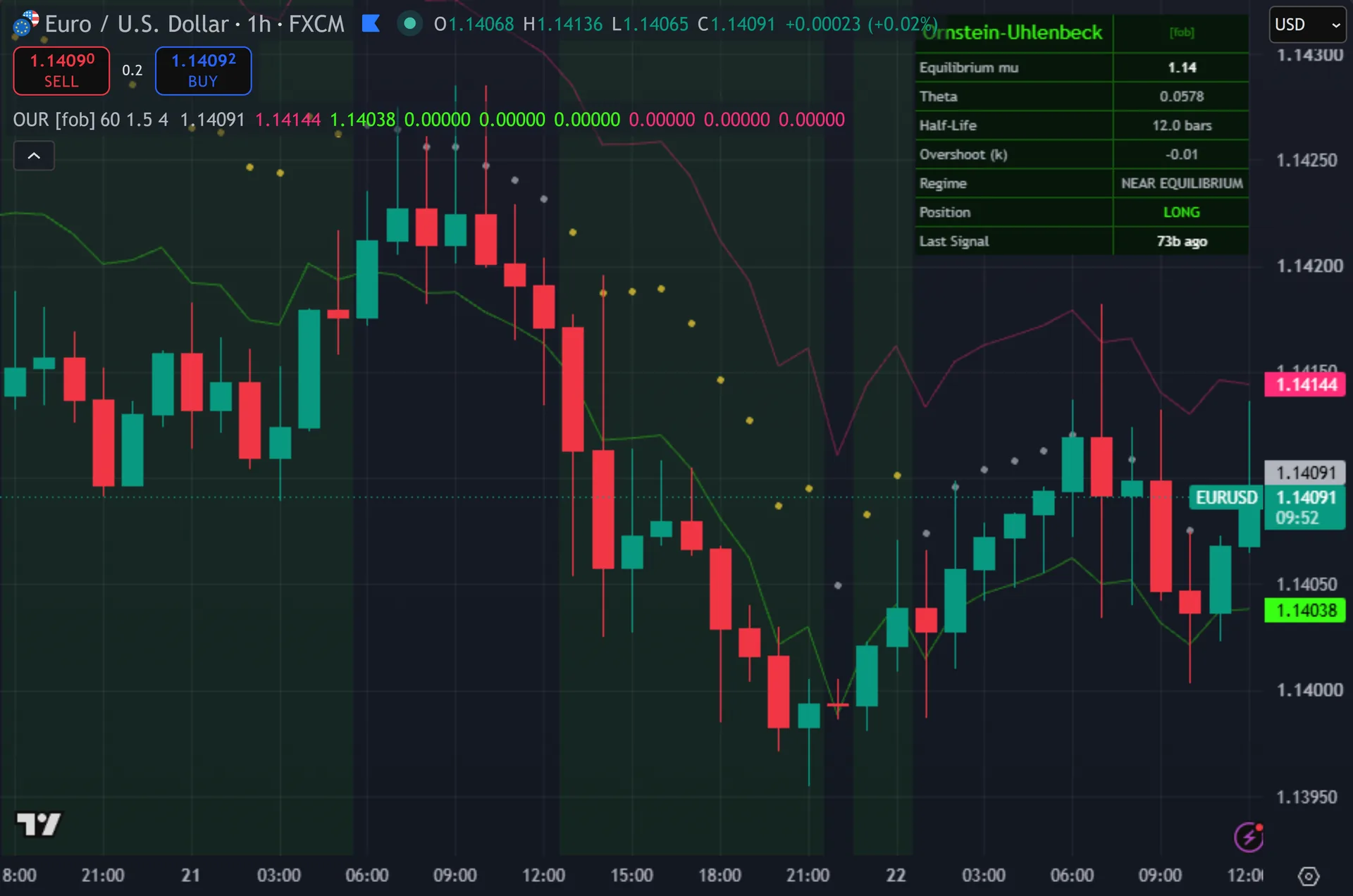The height and width of the screenshot is (896, 1353).
Task: Click the [fob] cell in table header
Action: 1182,32
